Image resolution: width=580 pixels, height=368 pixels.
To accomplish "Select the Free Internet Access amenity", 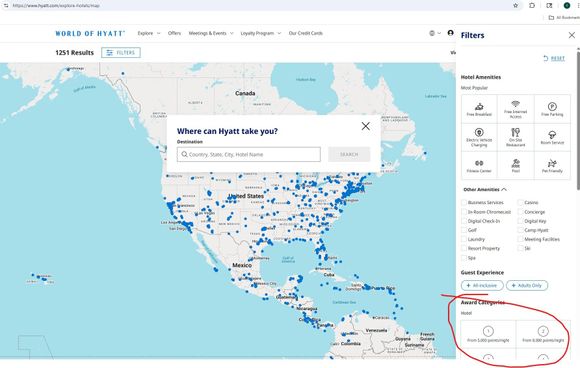I will [x=516, y=109].
